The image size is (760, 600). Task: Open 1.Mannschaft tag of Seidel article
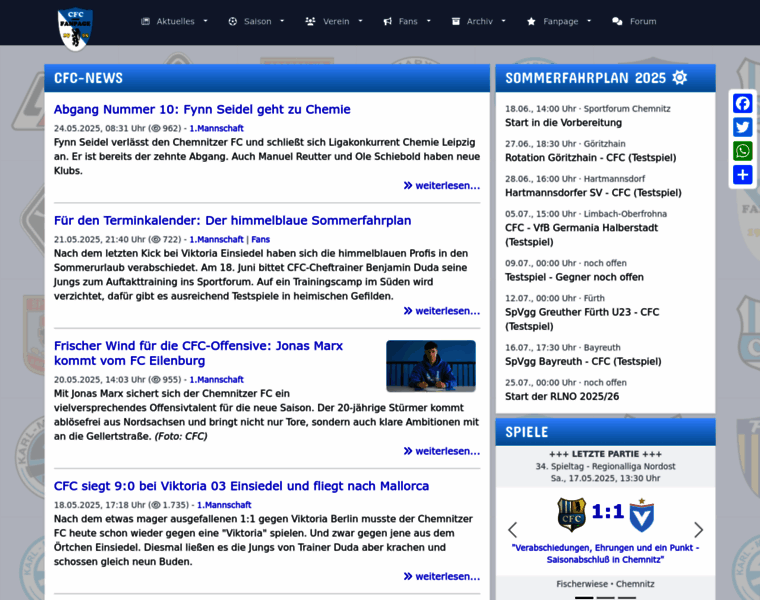click(216, 128)
